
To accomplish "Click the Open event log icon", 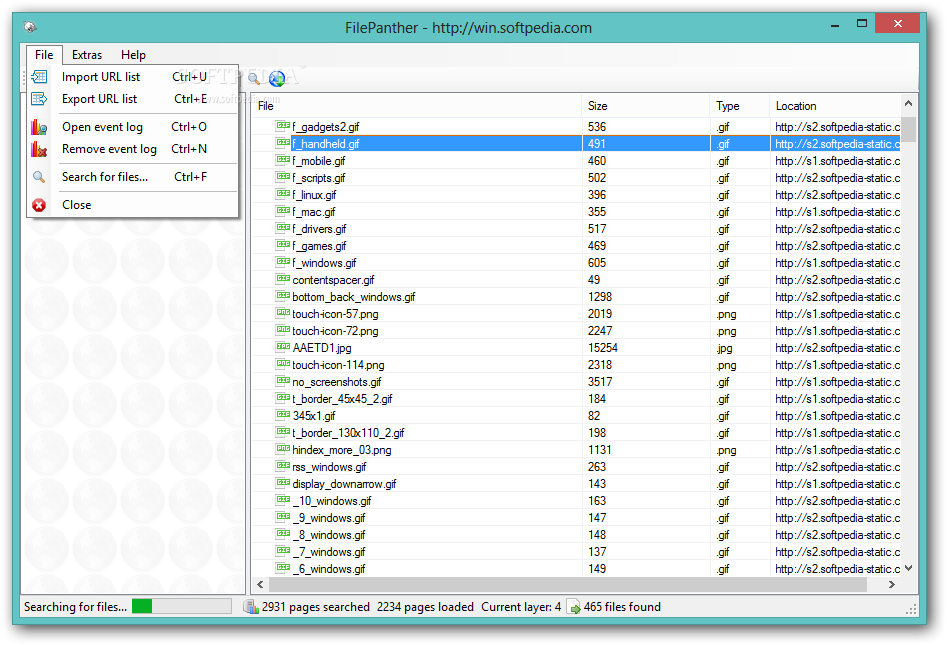I will click(39, 127).
